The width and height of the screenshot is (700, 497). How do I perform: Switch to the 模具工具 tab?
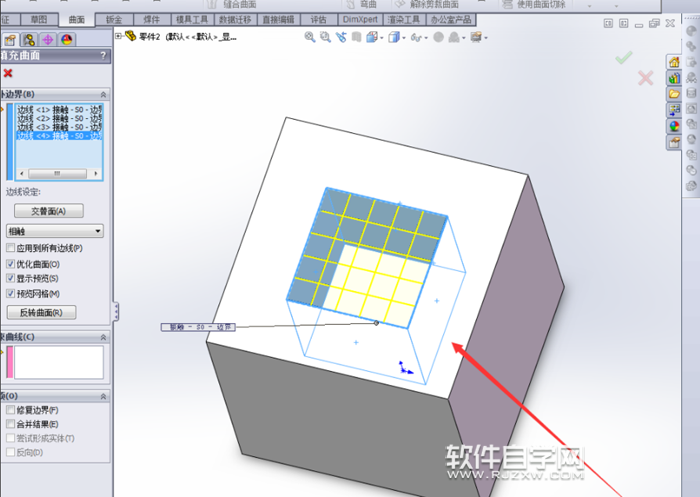tap(192, 20)
